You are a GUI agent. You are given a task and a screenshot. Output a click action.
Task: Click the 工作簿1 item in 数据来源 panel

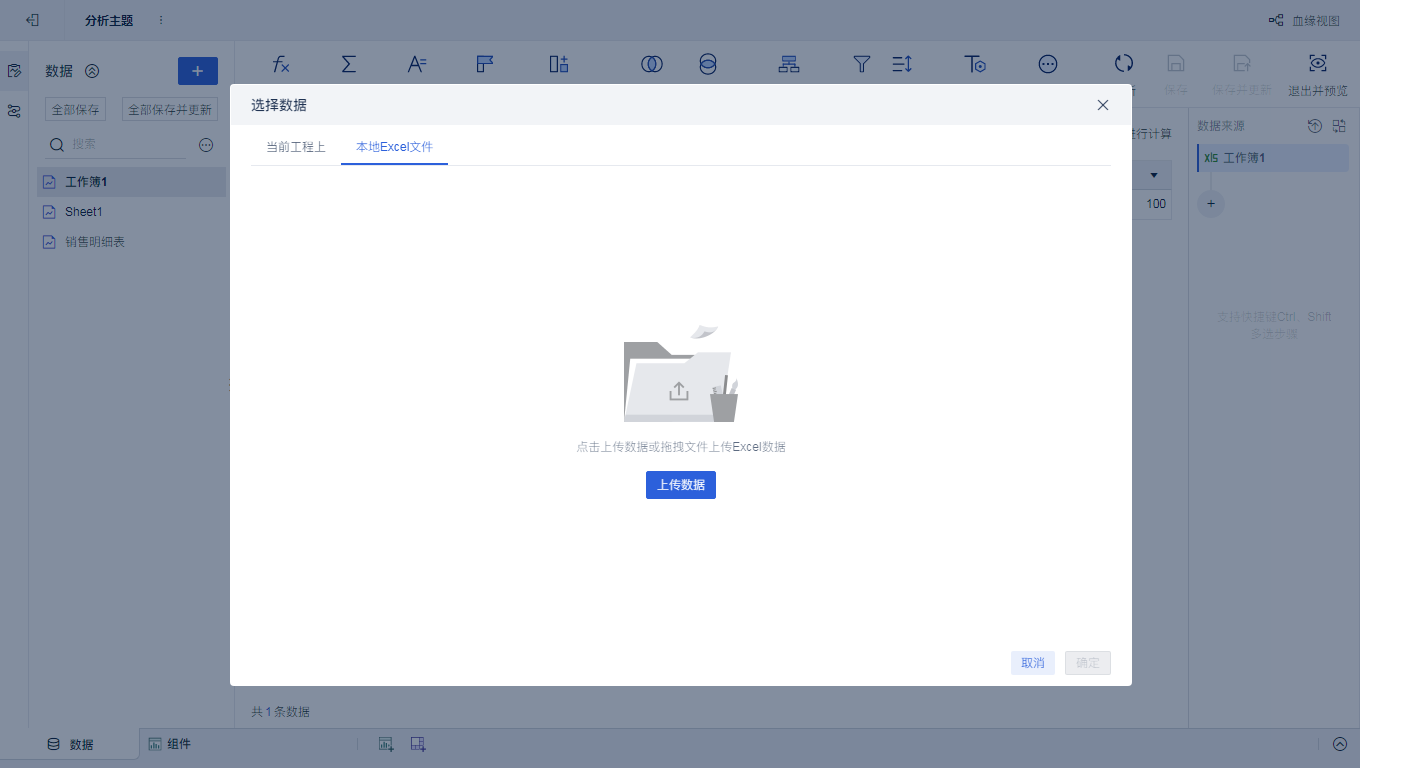click(1272, 158)
